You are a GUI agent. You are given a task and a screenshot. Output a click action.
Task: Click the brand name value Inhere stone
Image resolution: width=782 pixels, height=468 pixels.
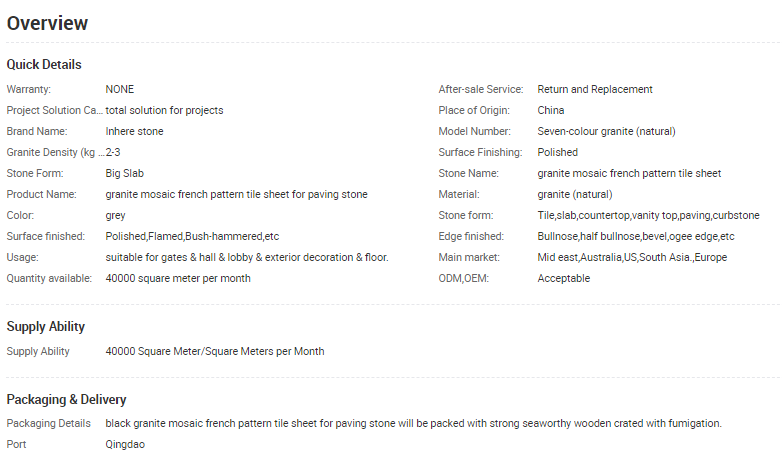click(x=134, y=131)
